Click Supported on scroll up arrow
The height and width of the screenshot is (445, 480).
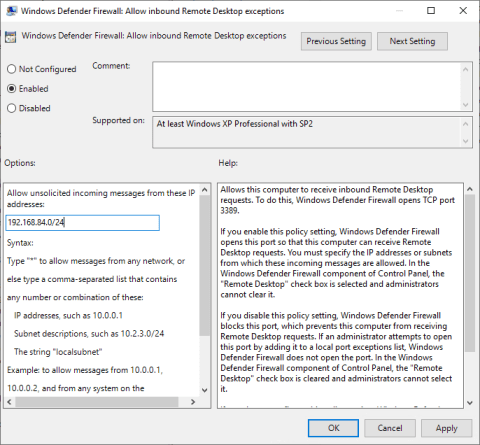(466, 124)
